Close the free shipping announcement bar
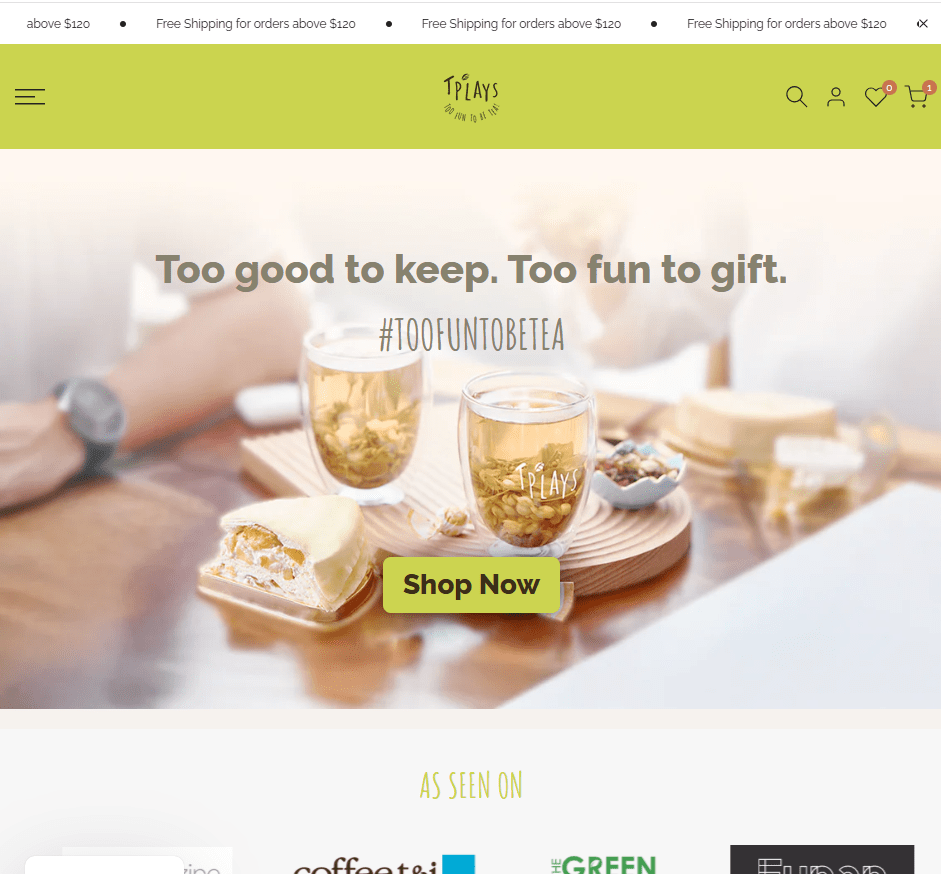941x874 pixels. pyautogui.click(x=923, y=23)
